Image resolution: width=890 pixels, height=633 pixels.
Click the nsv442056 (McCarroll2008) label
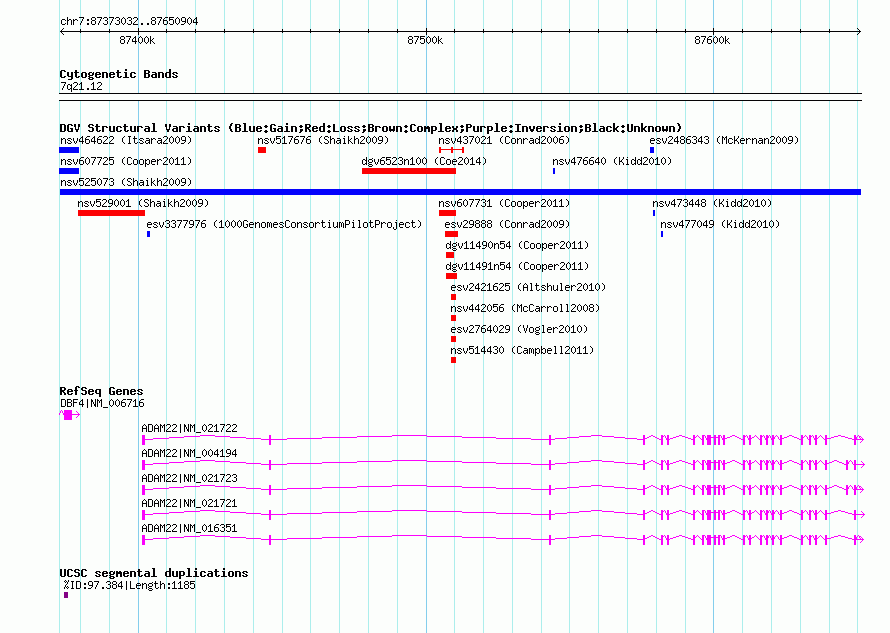(525, 308)
